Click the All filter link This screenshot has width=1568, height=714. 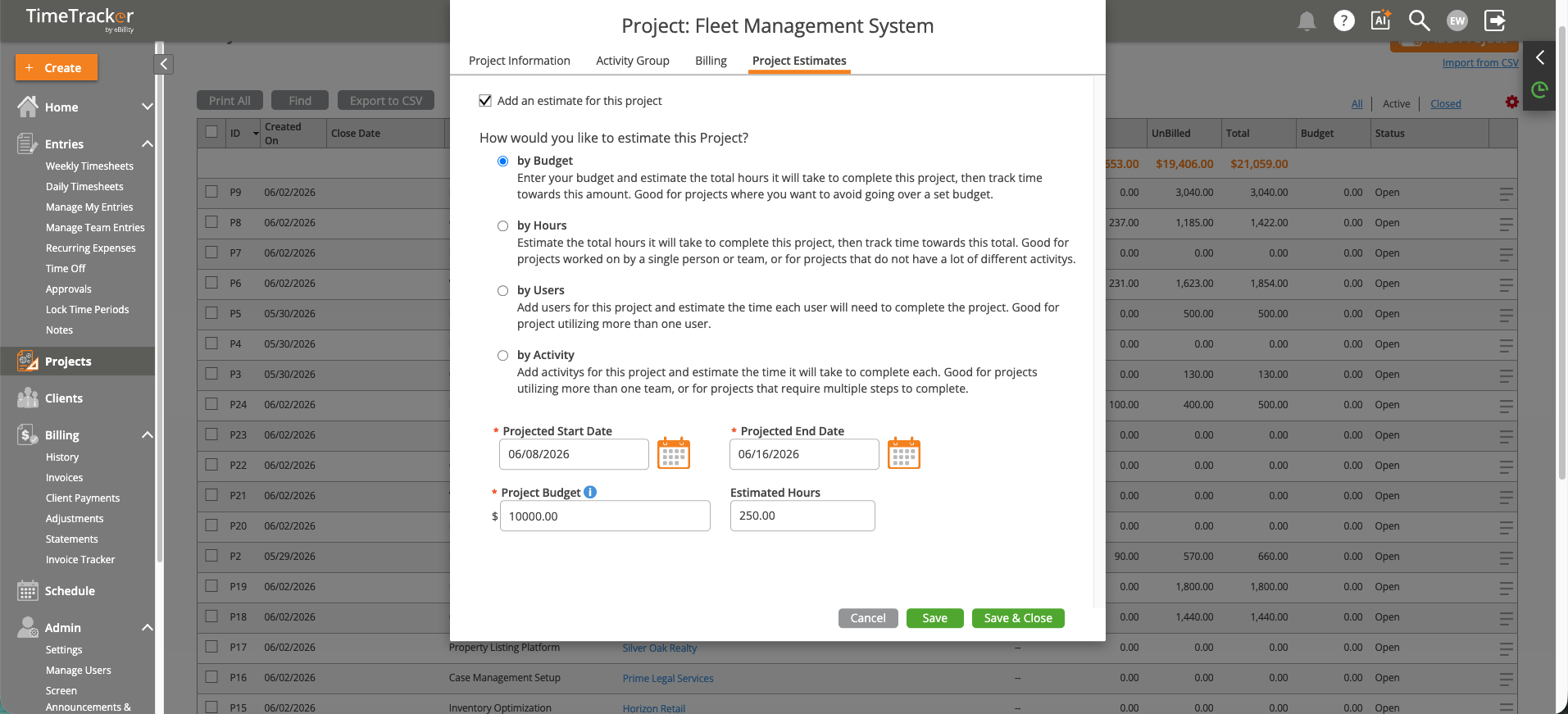1357,104
